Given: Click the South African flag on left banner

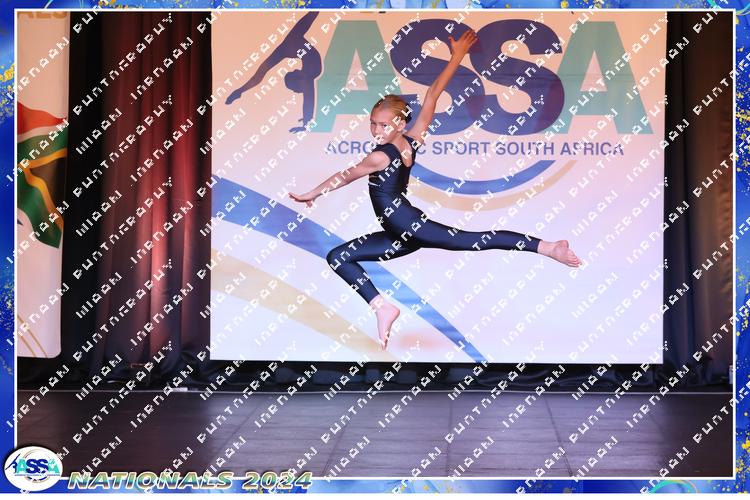Looking at the screenshot, I should coord(38,170).
